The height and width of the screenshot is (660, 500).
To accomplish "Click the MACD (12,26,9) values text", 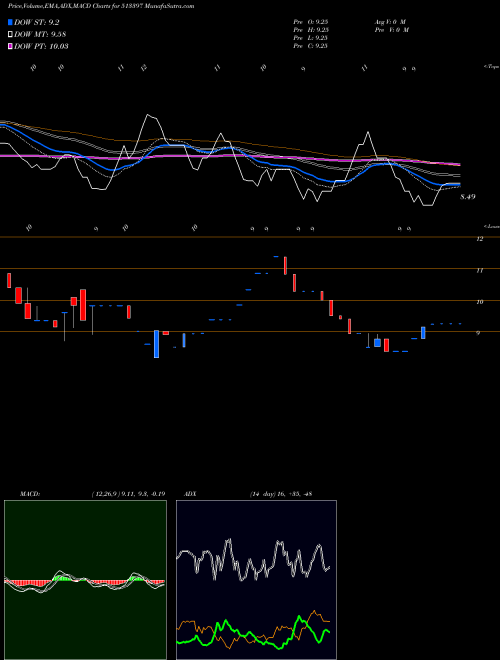I will pos(128,494).
